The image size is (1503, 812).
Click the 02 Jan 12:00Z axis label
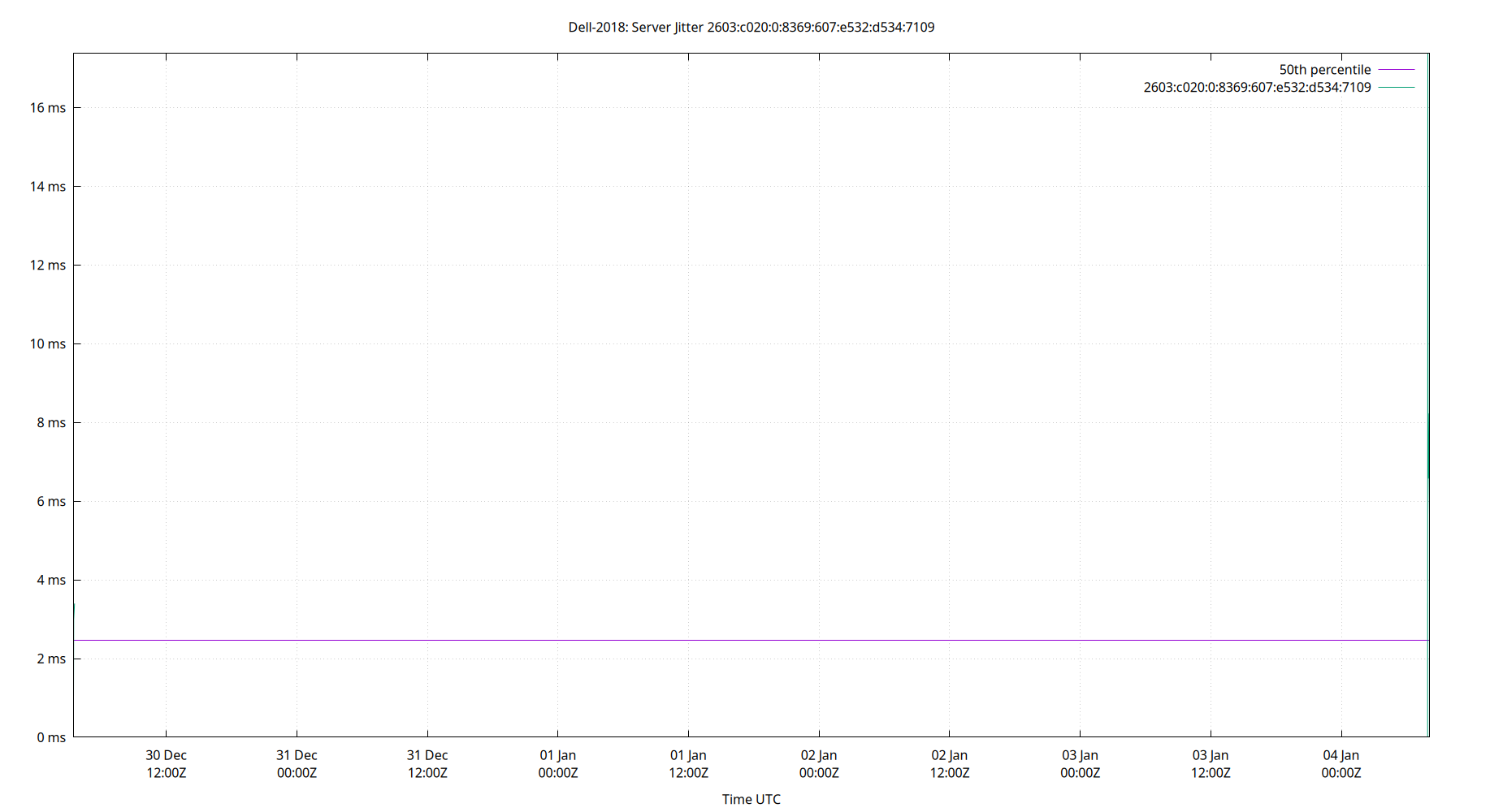point(951,763)
